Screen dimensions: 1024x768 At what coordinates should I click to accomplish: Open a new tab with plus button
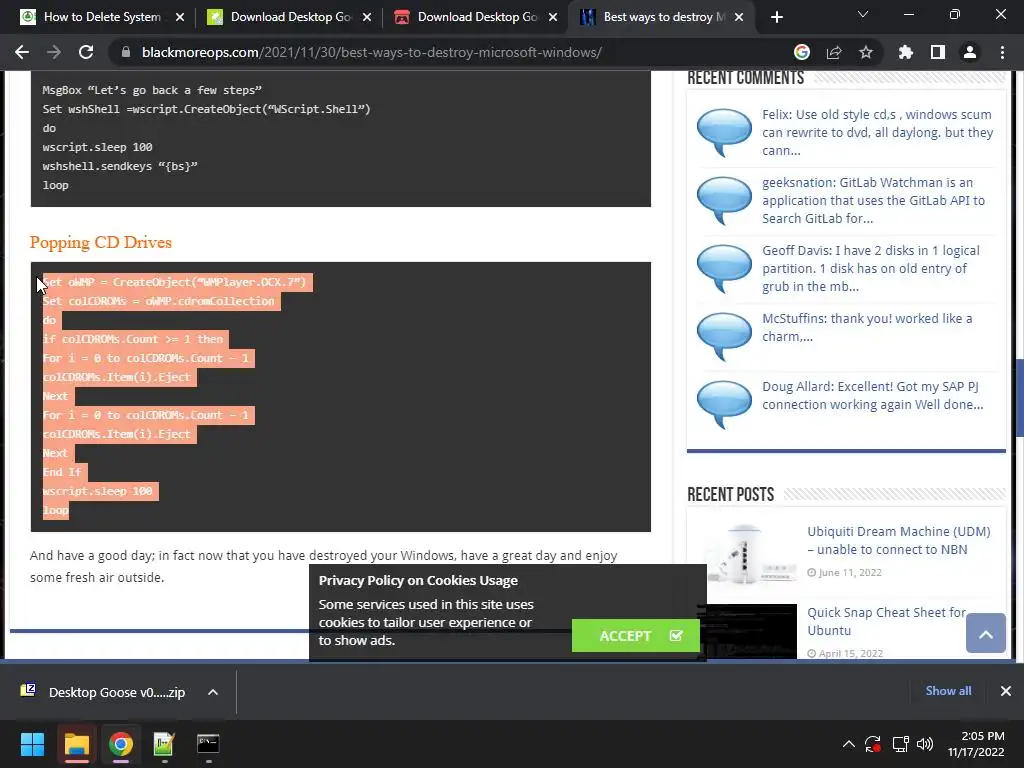[776, 17]
